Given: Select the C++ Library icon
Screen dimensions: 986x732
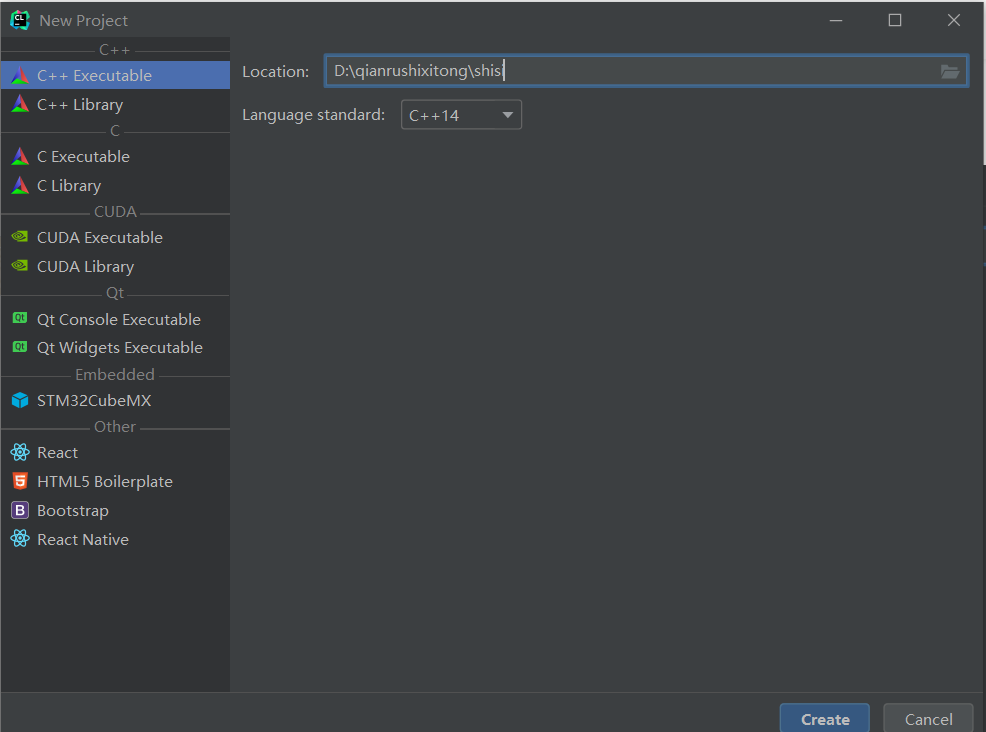Looking at the screenshot, I should click(x=20, y=104).
